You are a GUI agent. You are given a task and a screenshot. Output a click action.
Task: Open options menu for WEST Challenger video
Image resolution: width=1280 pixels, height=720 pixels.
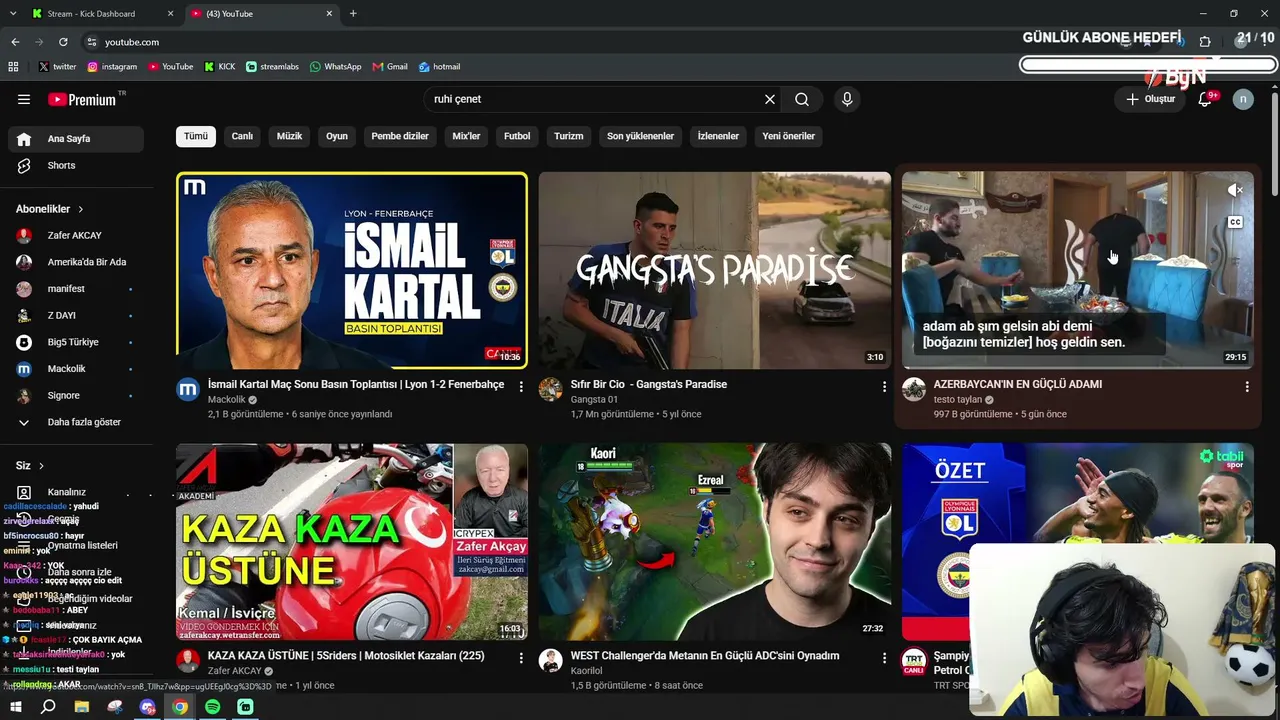click(884, 658)
